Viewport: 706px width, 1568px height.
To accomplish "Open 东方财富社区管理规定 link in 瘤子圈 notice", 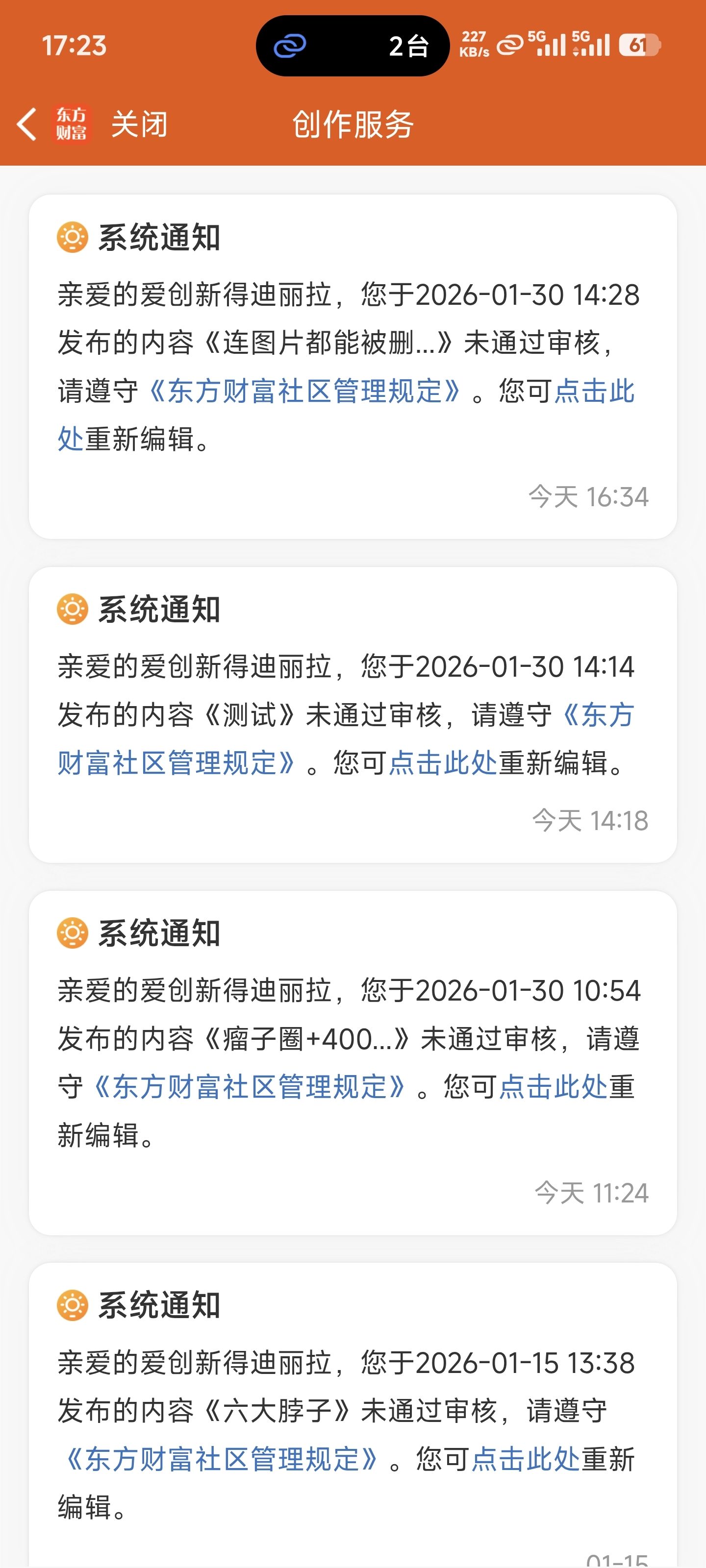I will pos(250,1086).
